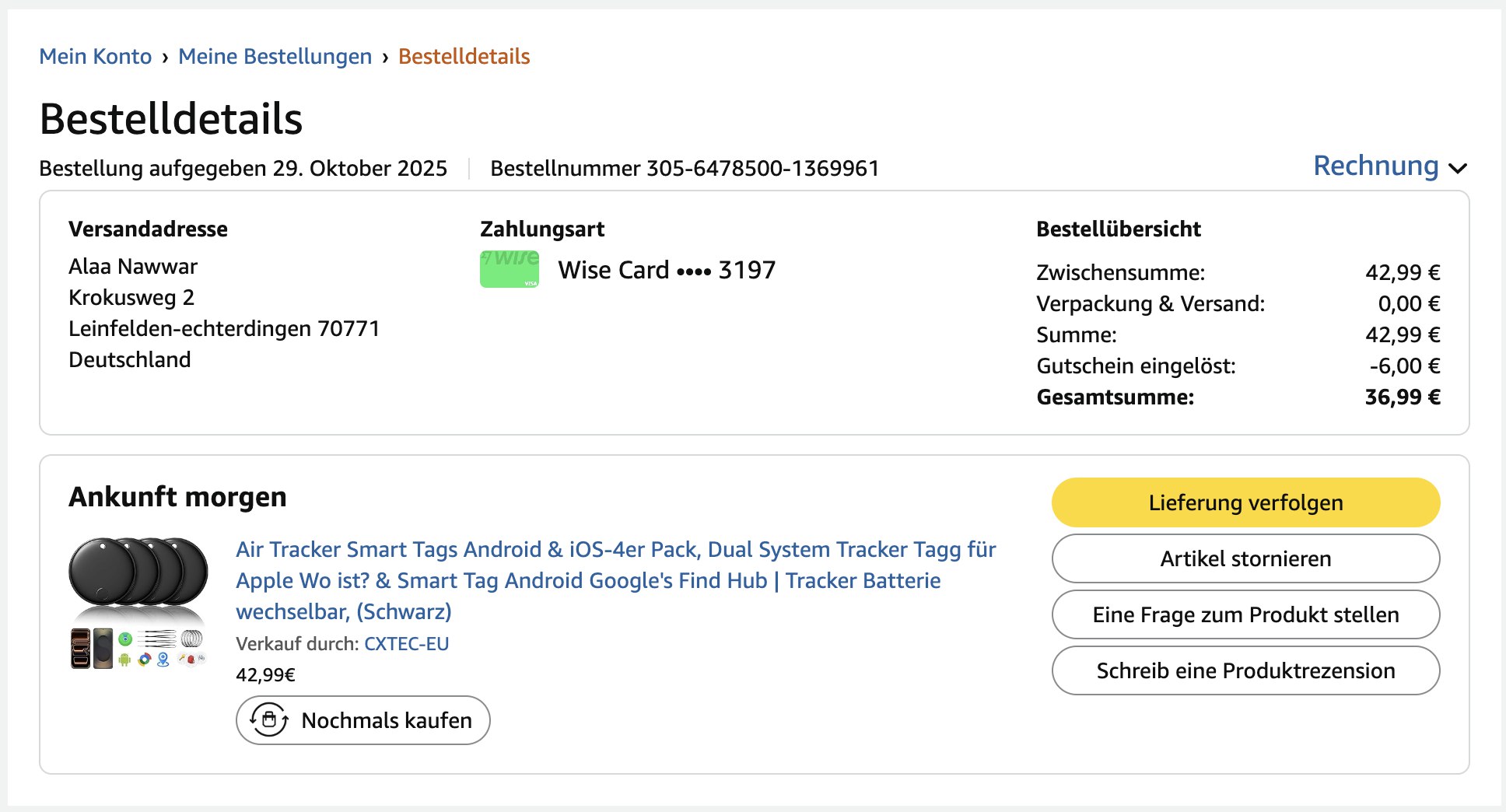Select Eine Frage zum Produkt stellen
This screenshot has height=812, width=1506.
coord(1245,614)
